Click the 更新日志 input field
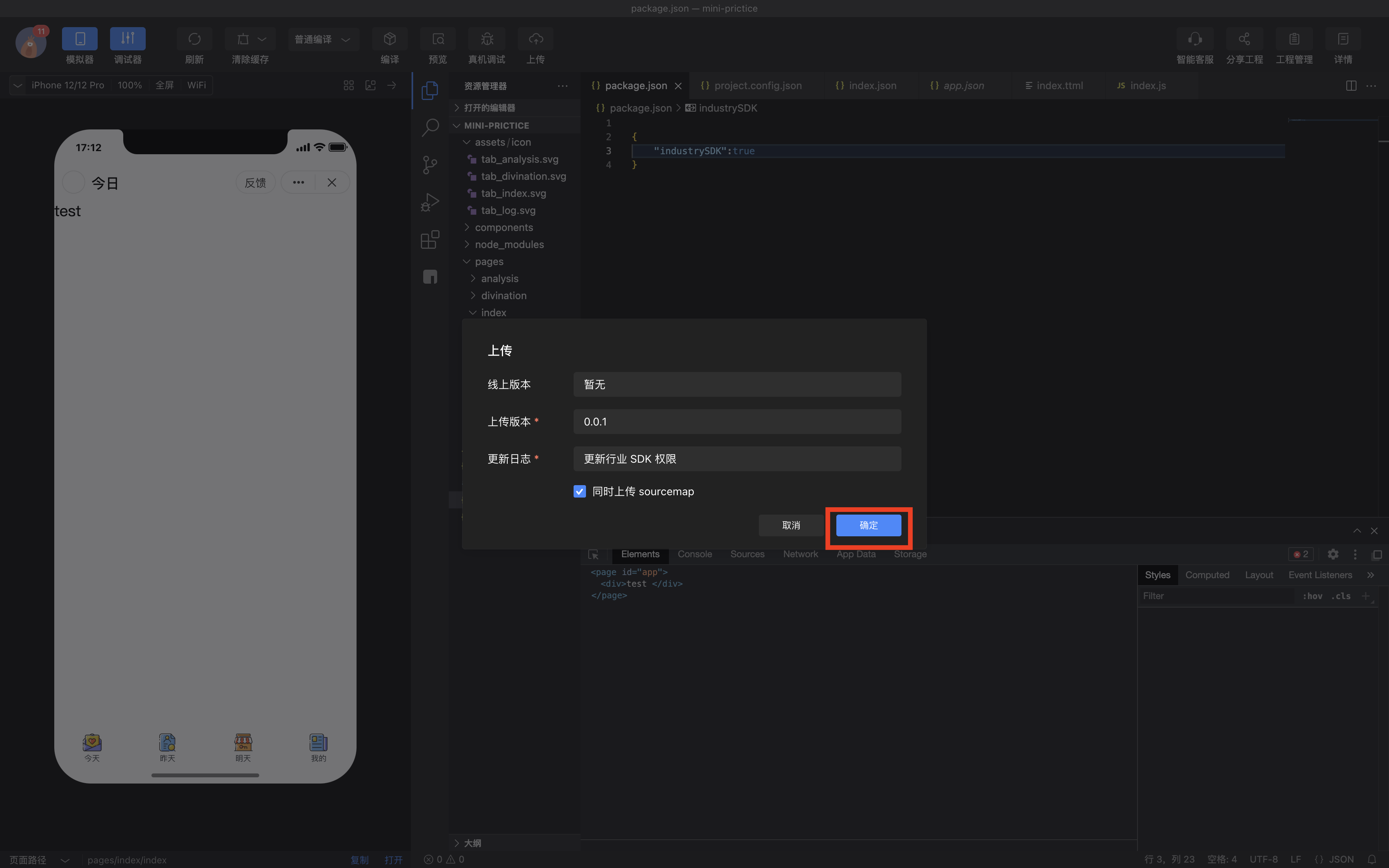 (737, 459)
